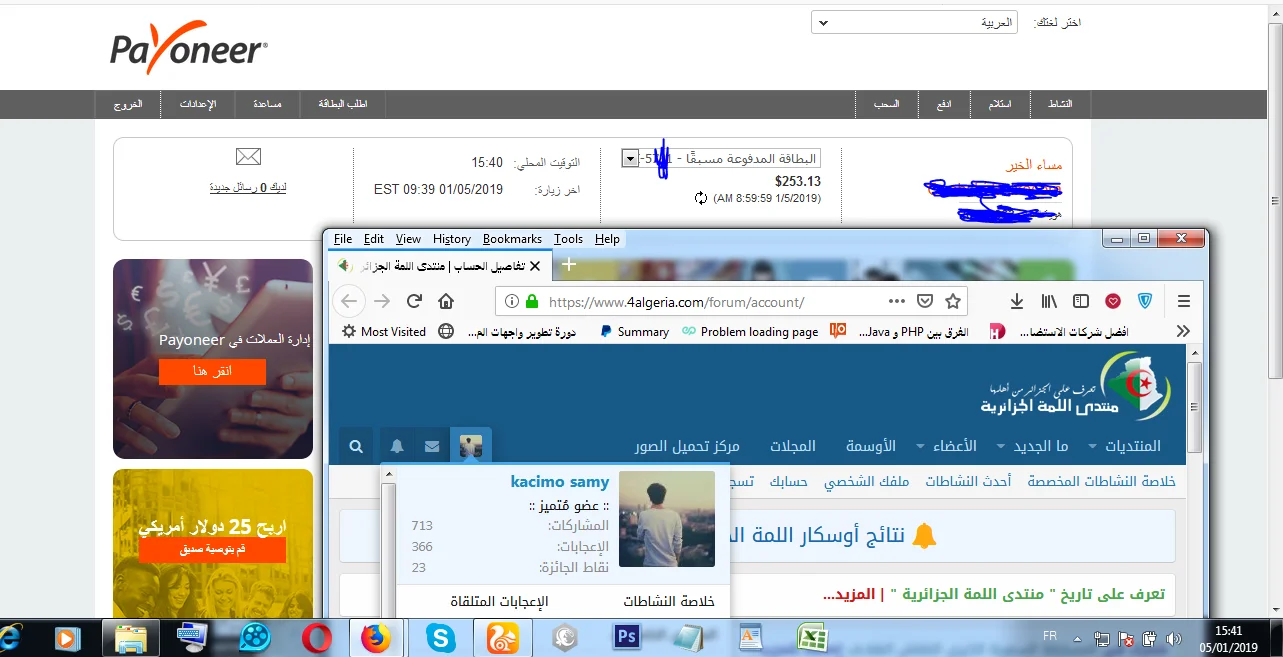1283x657 pixels.
Task: Show site information via the green padlock
Action: (532, 301)
